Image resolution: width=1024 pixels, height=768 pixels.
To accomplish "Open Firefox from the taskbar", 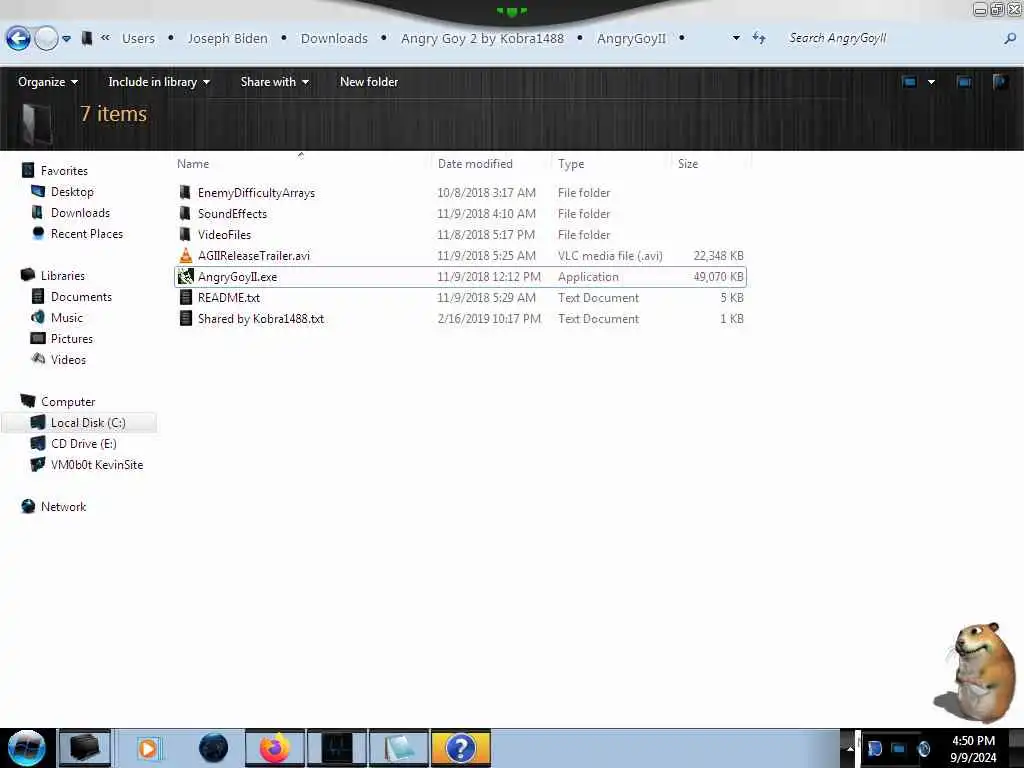I will click(x=275, y=748).
